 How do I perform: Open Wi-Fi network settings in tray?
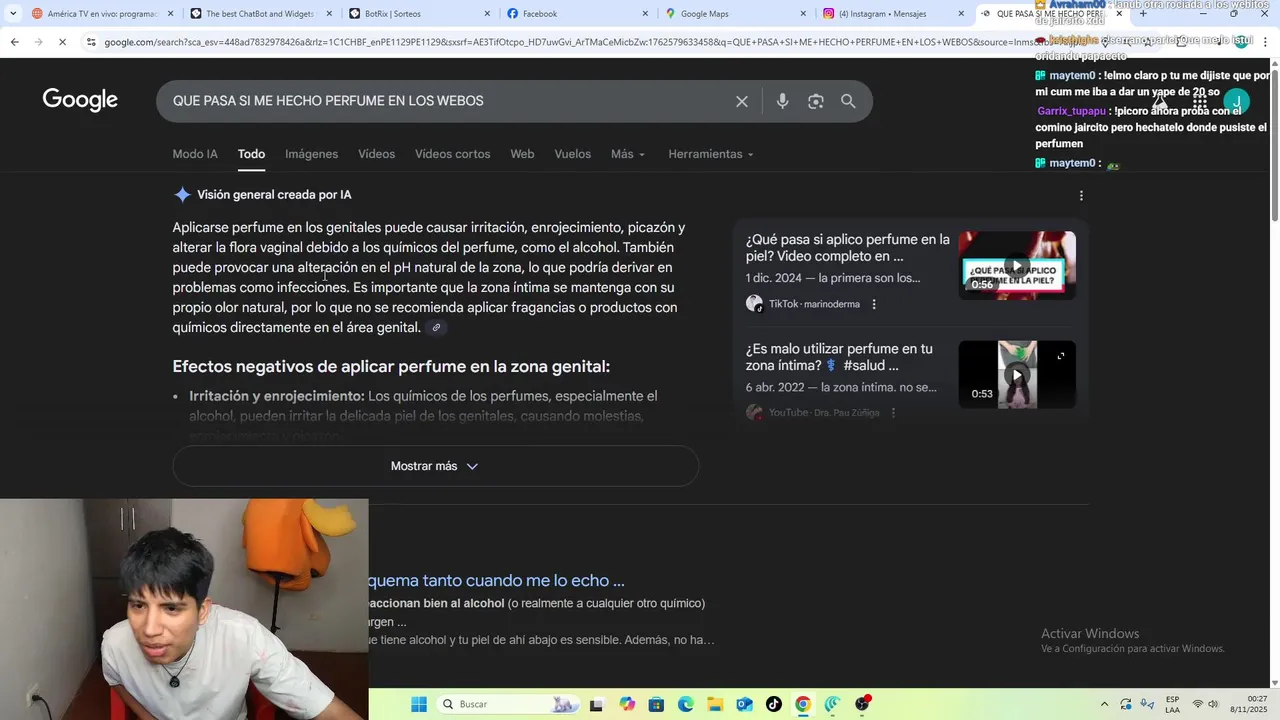[1198, 704]
